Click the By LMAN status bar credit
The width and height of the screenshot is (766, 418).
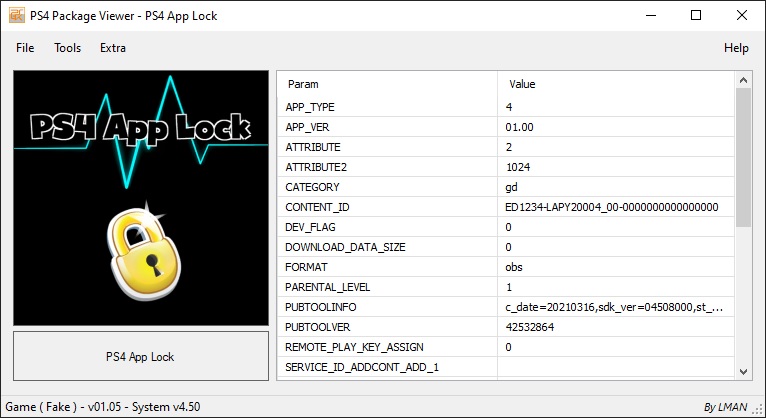[x=726, y=407]
